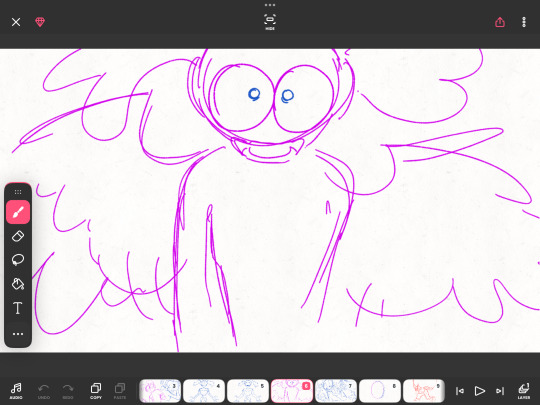Select frame 8 thumbnail
Image resolution: width=540 pixels, height=405 pixels.
click(380, 391)
